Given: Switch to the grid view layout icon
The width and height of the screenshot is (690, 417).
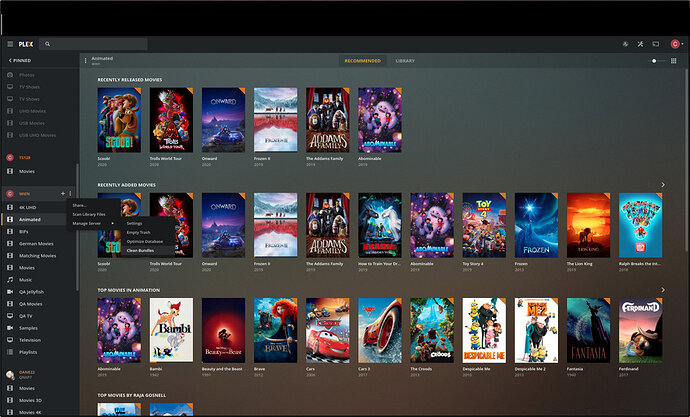Looking at the screenshot, I should pyautogui.click(x=673, y=61).
